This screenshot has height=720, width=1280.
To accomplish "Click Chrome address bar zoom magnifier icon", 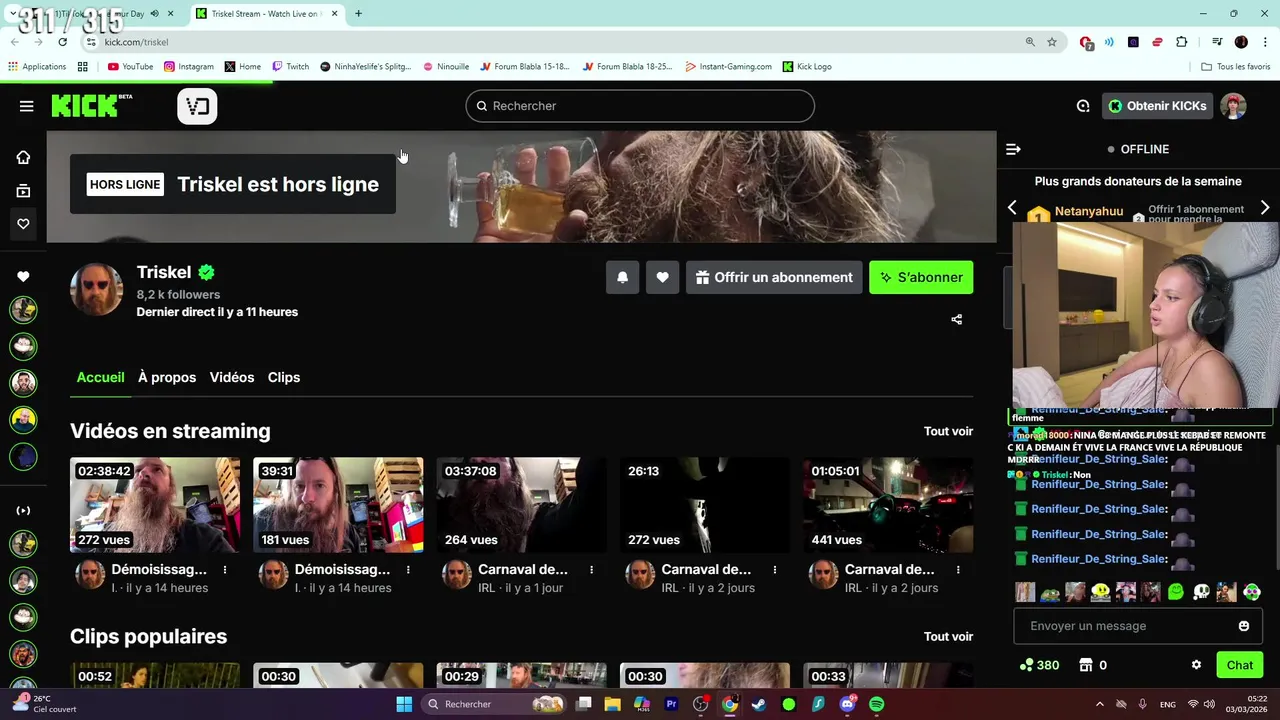I will point(1030,42).
